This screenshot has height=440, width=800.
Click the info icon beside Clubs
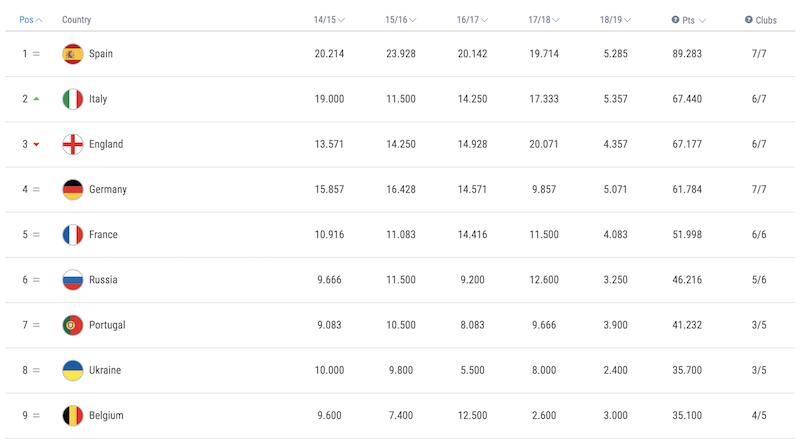[x=748, y=19]
